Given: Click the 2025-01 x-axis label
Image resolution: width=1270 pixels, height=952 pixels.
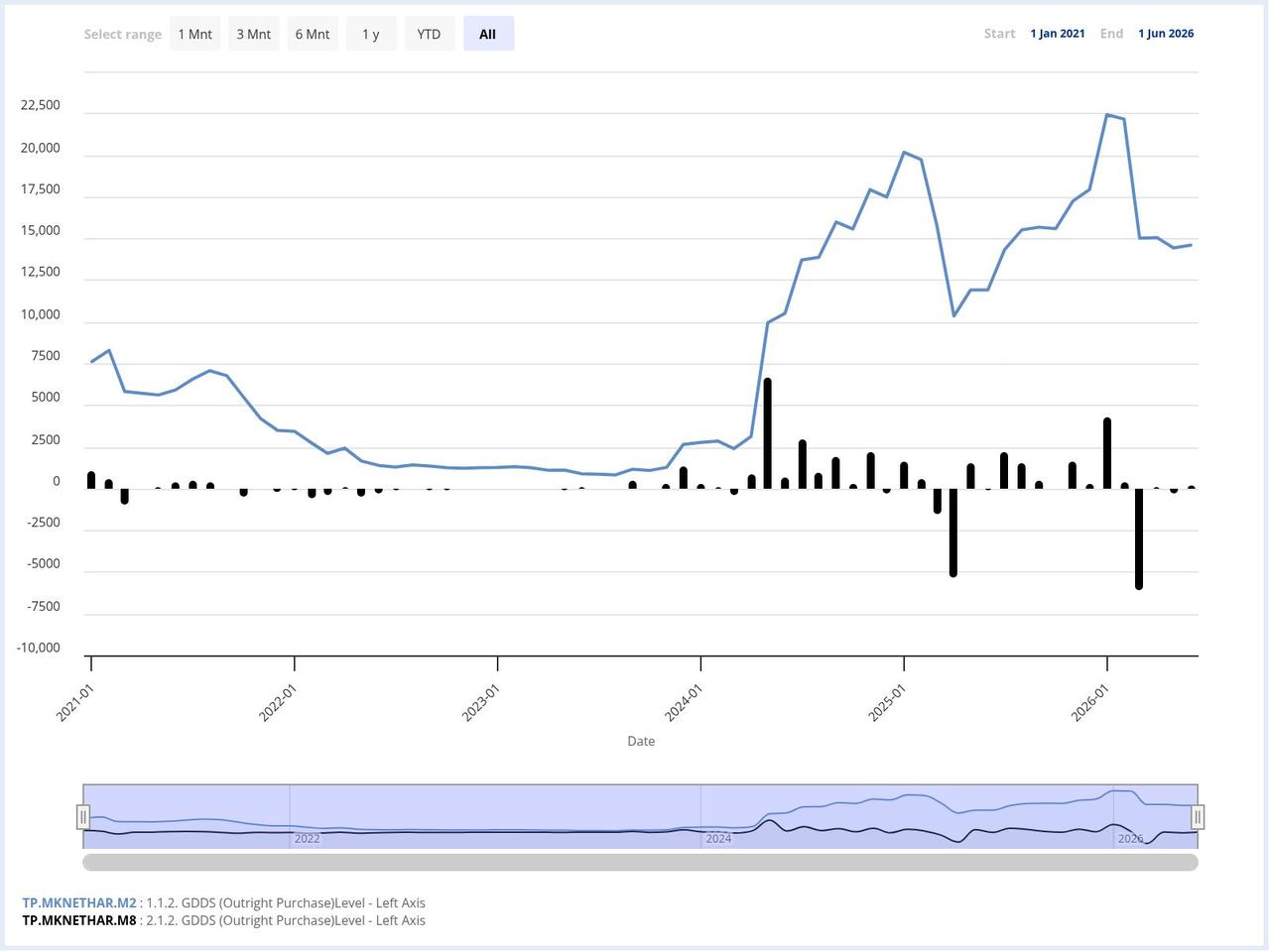Looking at the screenshot, I should (x=889, y=701).
